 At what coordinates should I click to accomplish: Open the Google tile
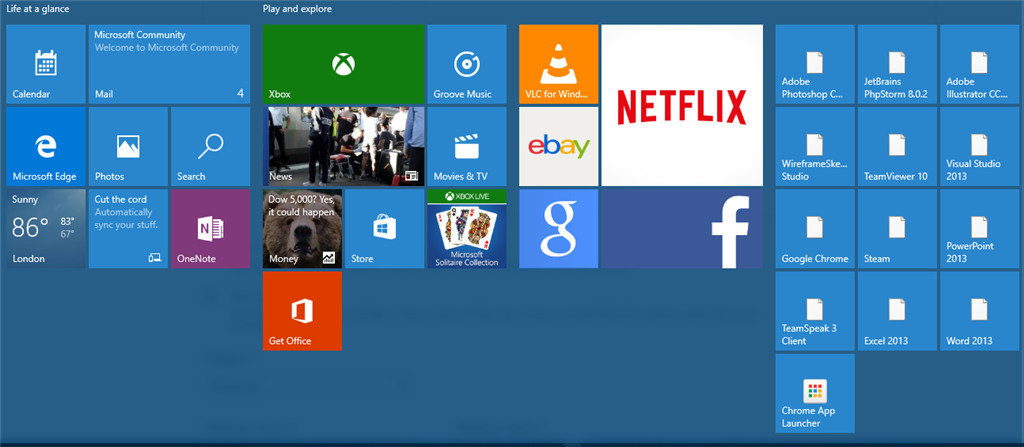tap(558, 229)
